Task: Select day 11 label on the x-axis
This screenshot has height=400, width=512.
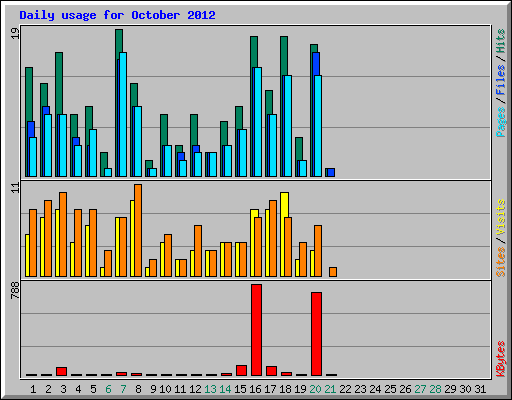Action: (x=180, y=389)
